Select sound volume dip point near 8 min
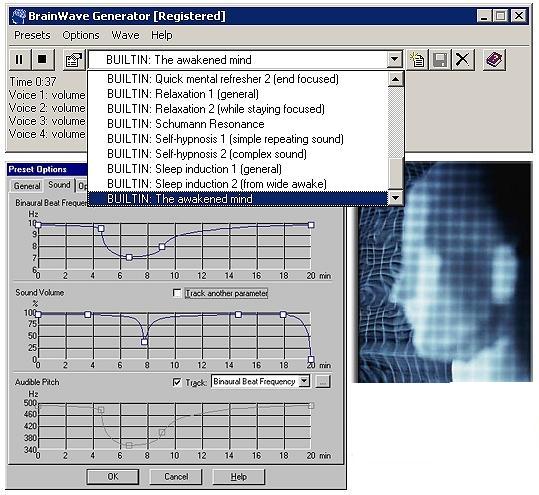The image size is (539, 495). pyautogui.click(x=144, y=342)
